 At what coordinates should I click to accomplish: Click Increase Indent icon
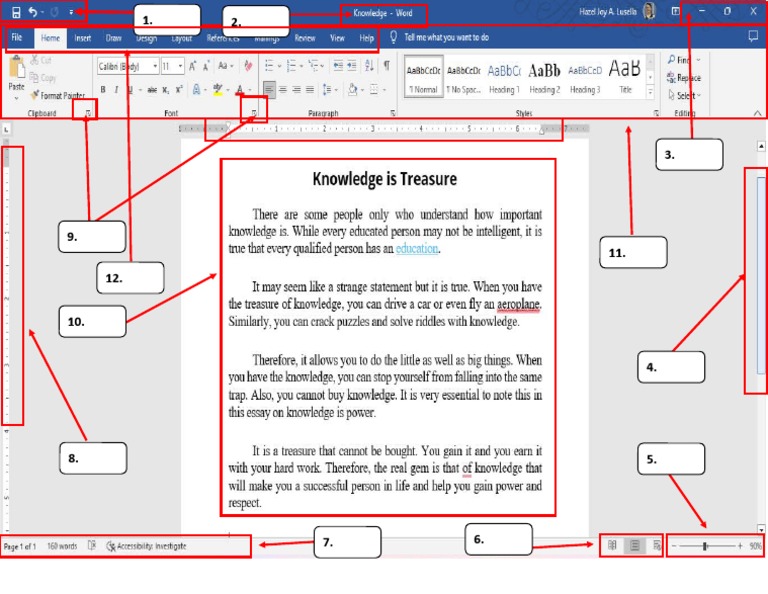(352, 66)
